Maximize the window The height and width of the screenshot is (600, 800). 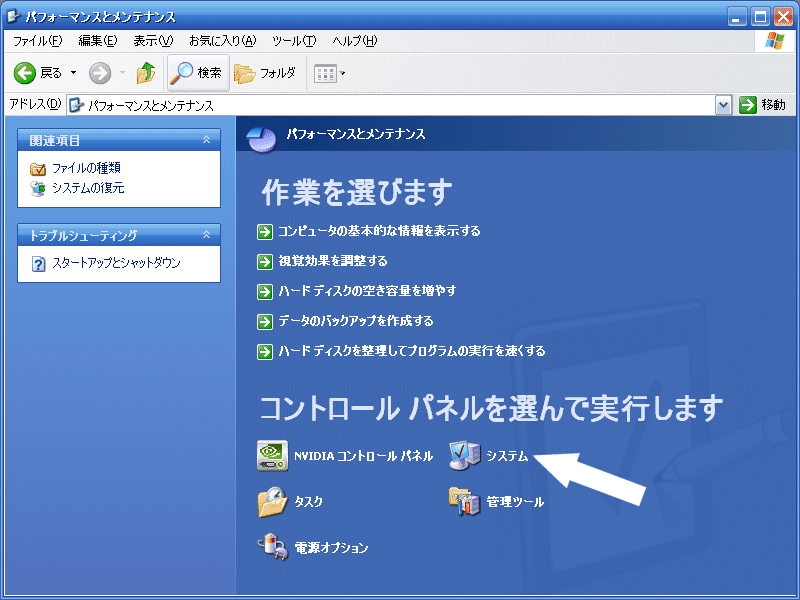760,17
